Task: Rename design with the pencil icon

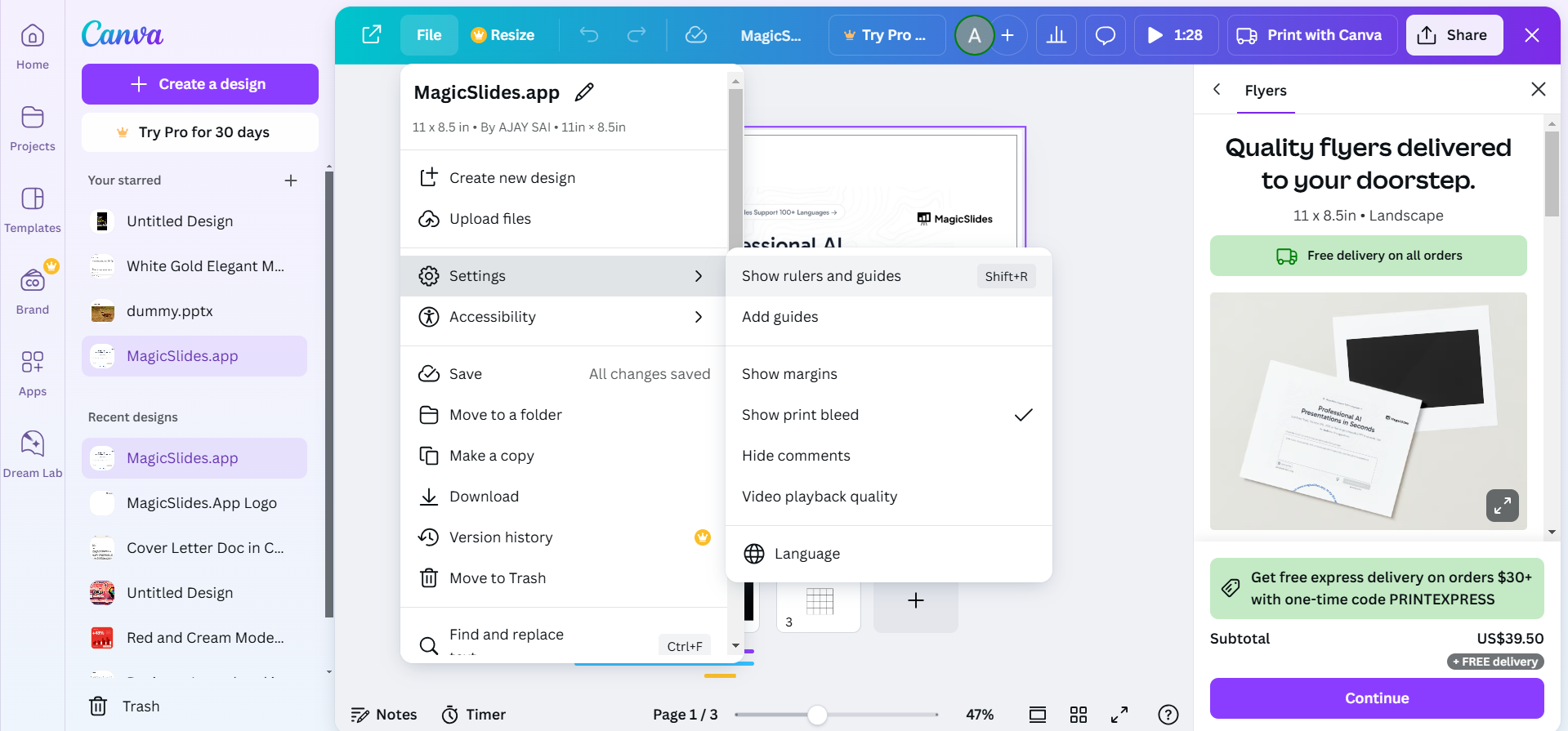Action: click(584, 92)
